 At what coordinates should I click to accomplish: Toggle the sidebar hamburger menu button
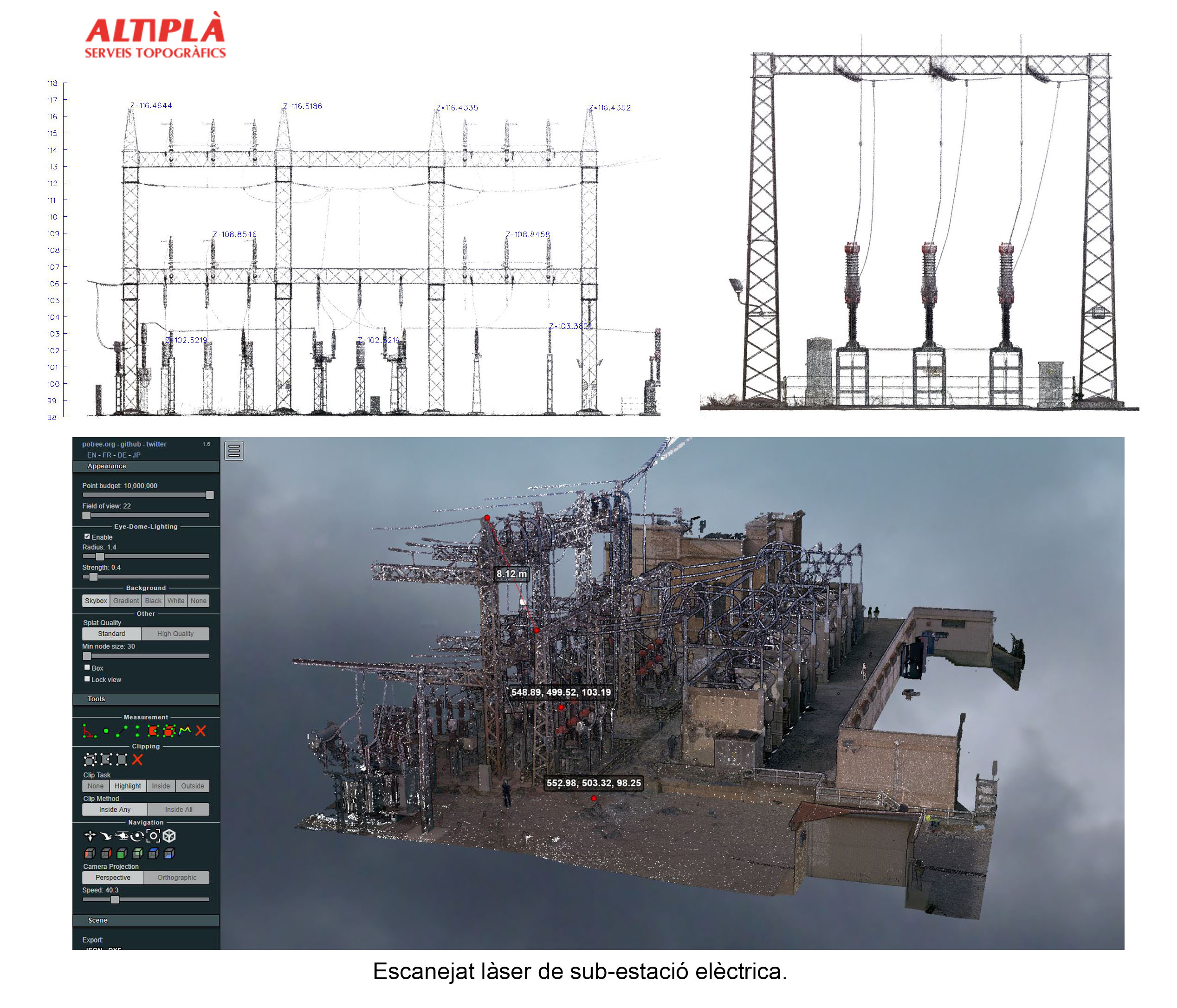click(234, 450)
